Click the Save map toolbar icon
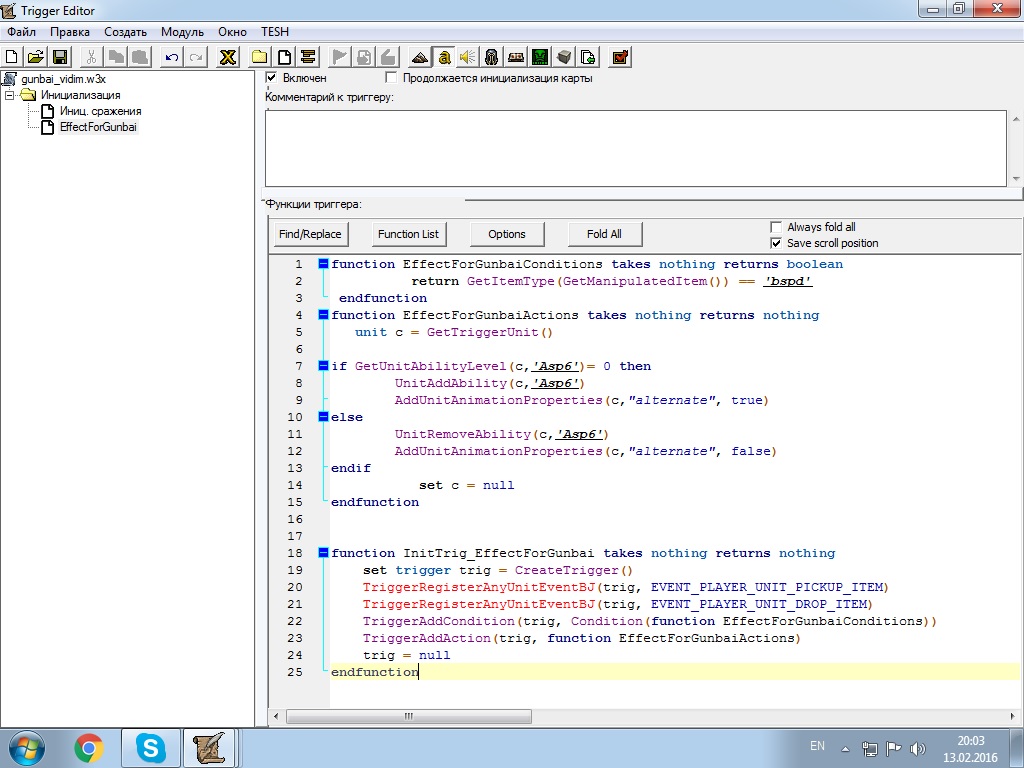 (60, 56)
